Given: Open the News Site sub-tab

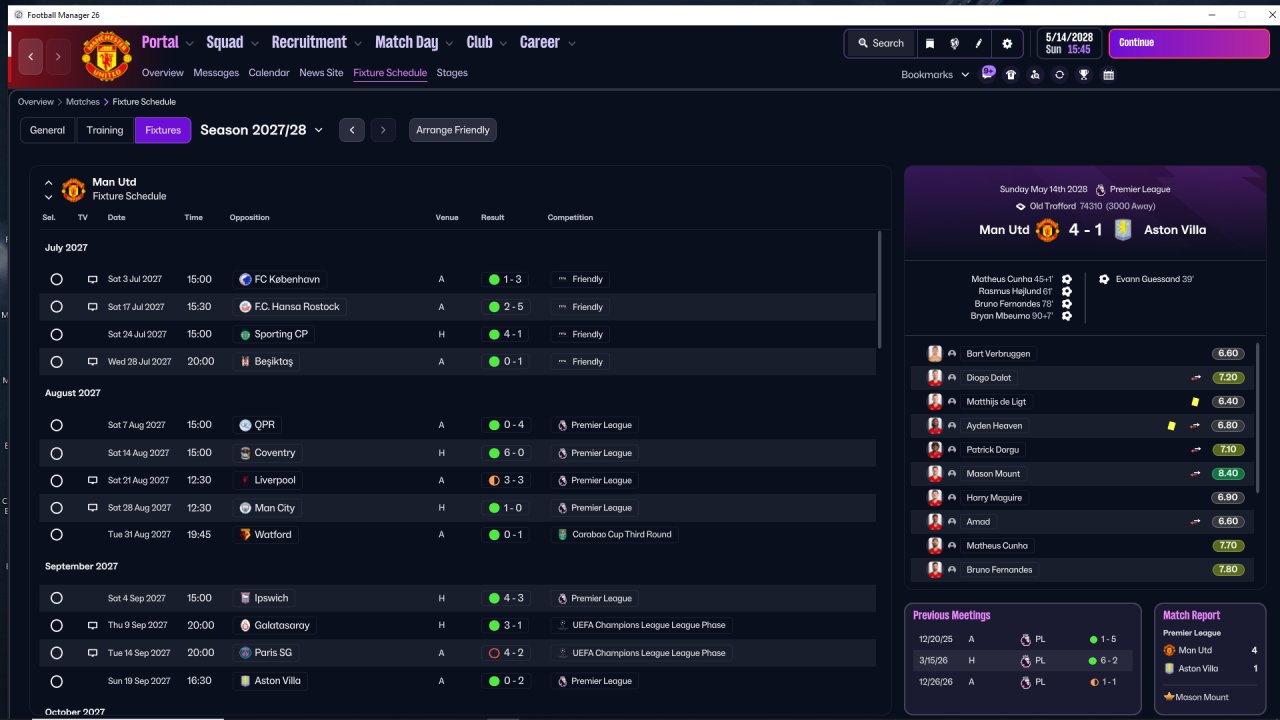Looking at the screenshot, I should pyautogui.click(x=321, y=73).
